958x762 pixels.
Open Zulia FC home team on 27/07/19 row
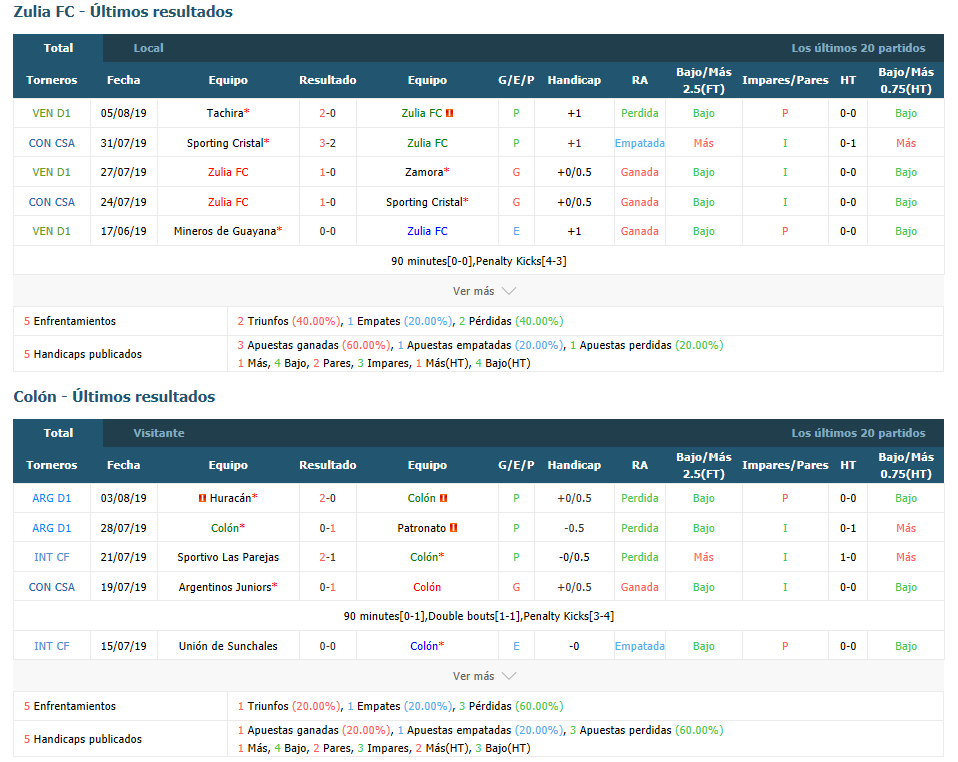point(228,172)
